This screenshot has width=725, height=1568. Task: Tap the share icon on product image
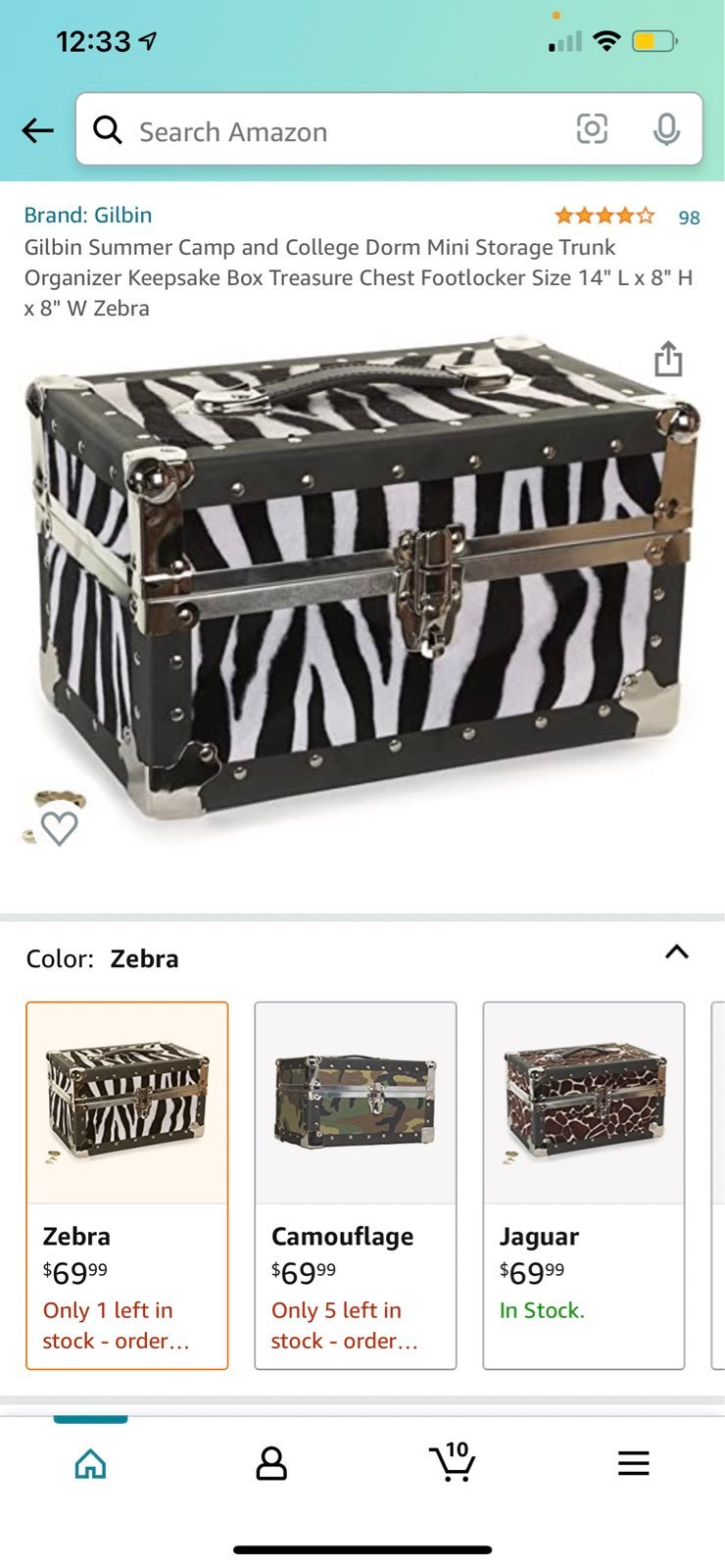pos(668,359)
